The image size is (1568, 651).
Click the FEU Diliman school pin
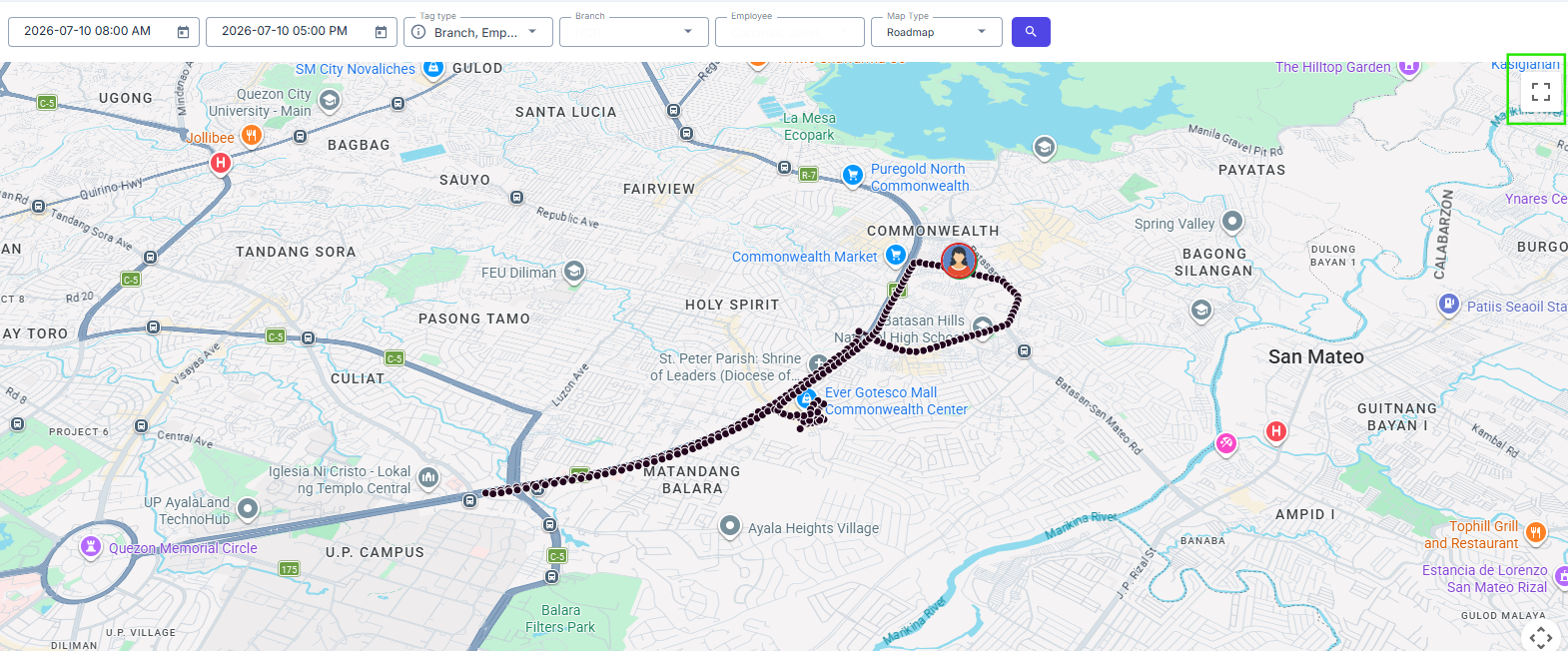(574, 271)
